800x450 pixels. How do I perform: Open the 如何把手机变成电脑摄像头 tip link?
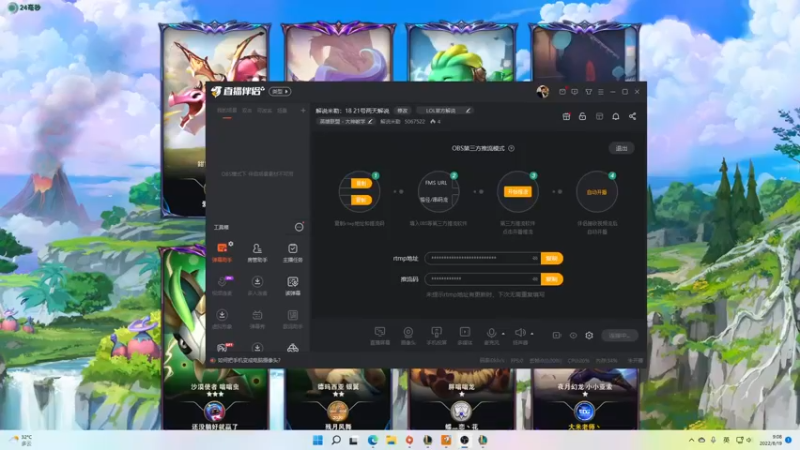pos(249,360)
